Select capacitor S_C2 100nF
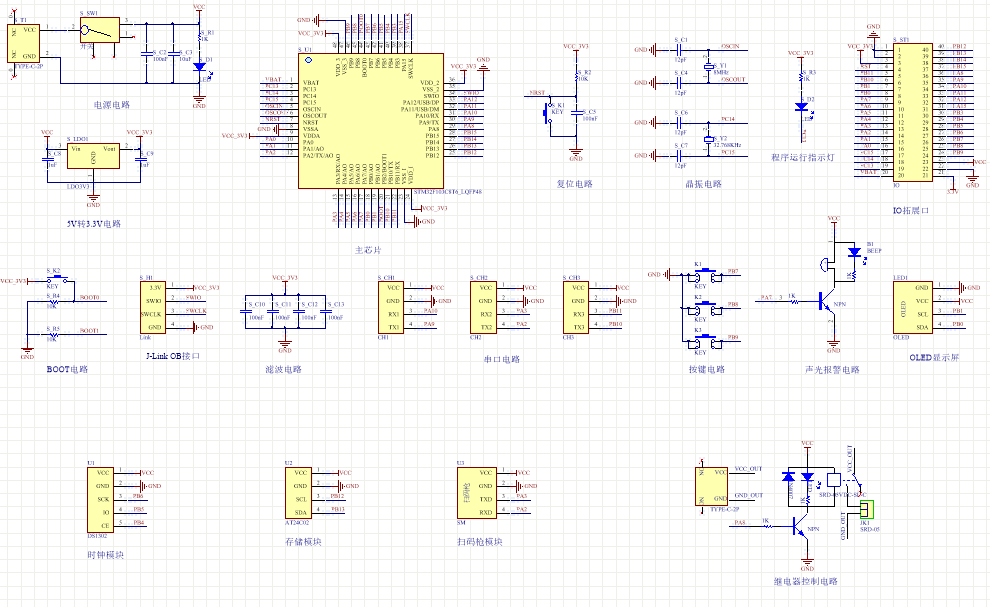The image size is (990, 607). coord(146,53)
